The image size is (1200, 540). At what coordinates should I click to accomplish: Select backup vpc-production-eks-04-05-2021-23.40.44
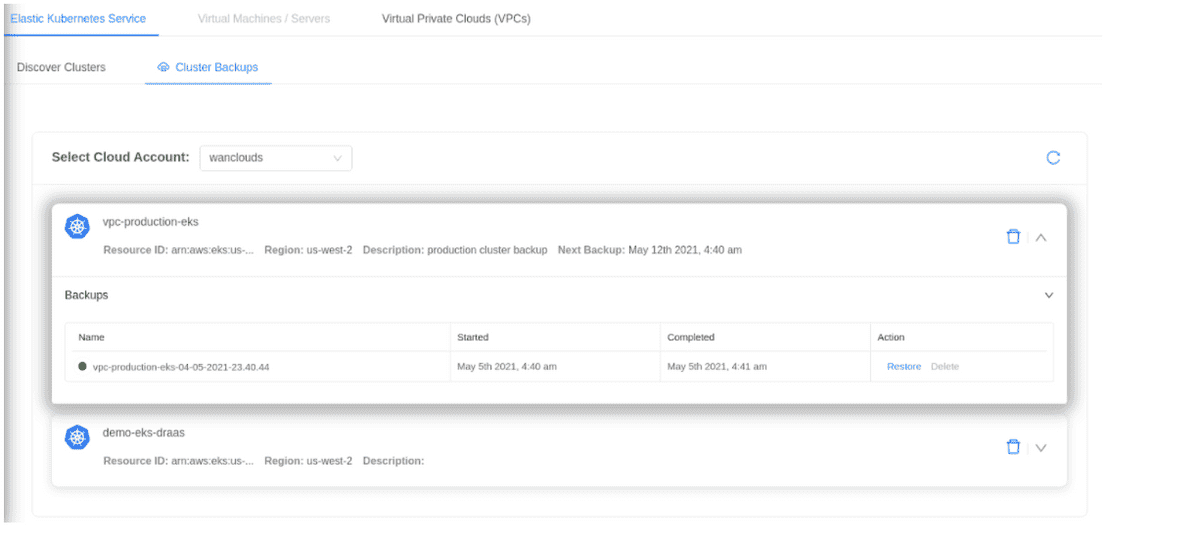181,367
